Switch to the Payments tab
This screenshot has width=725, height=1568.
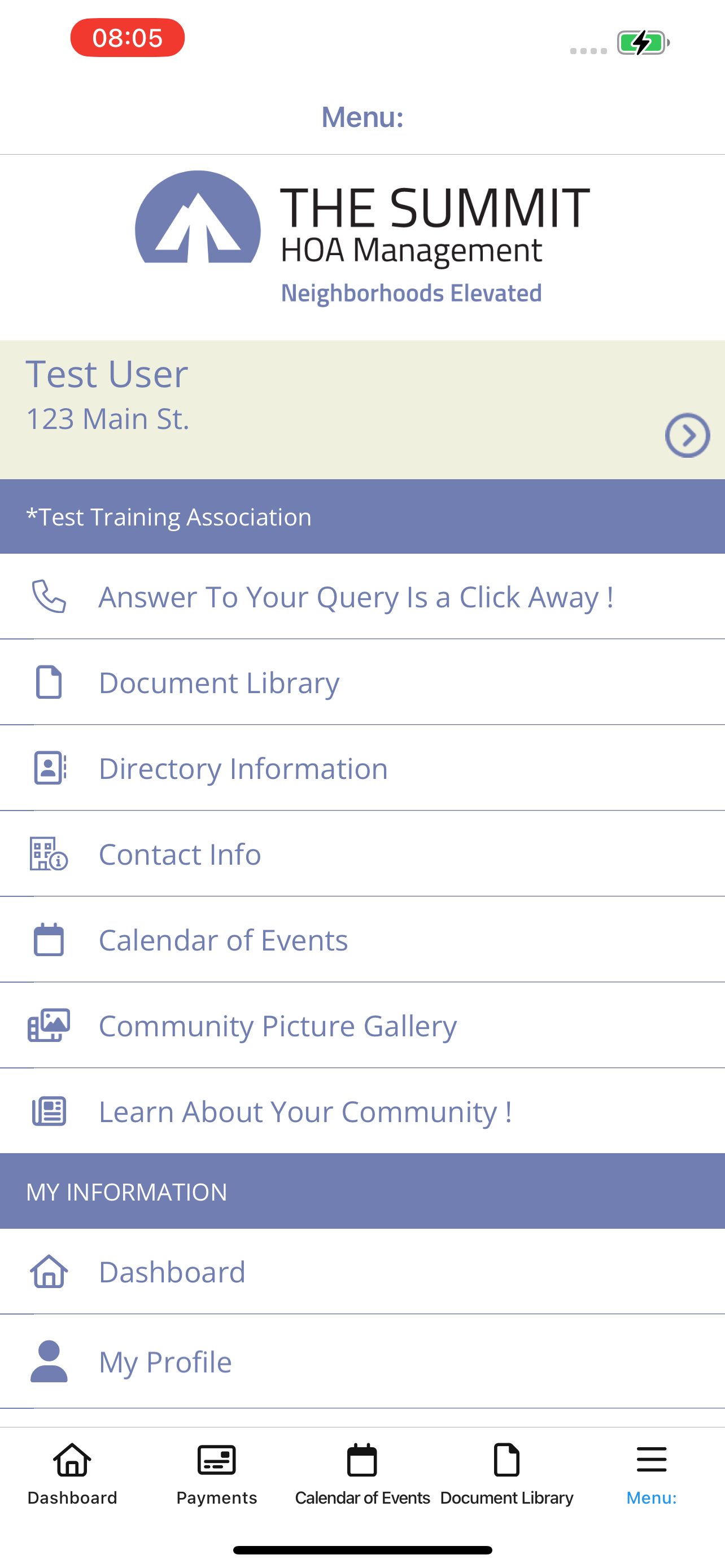[217, 1474]
